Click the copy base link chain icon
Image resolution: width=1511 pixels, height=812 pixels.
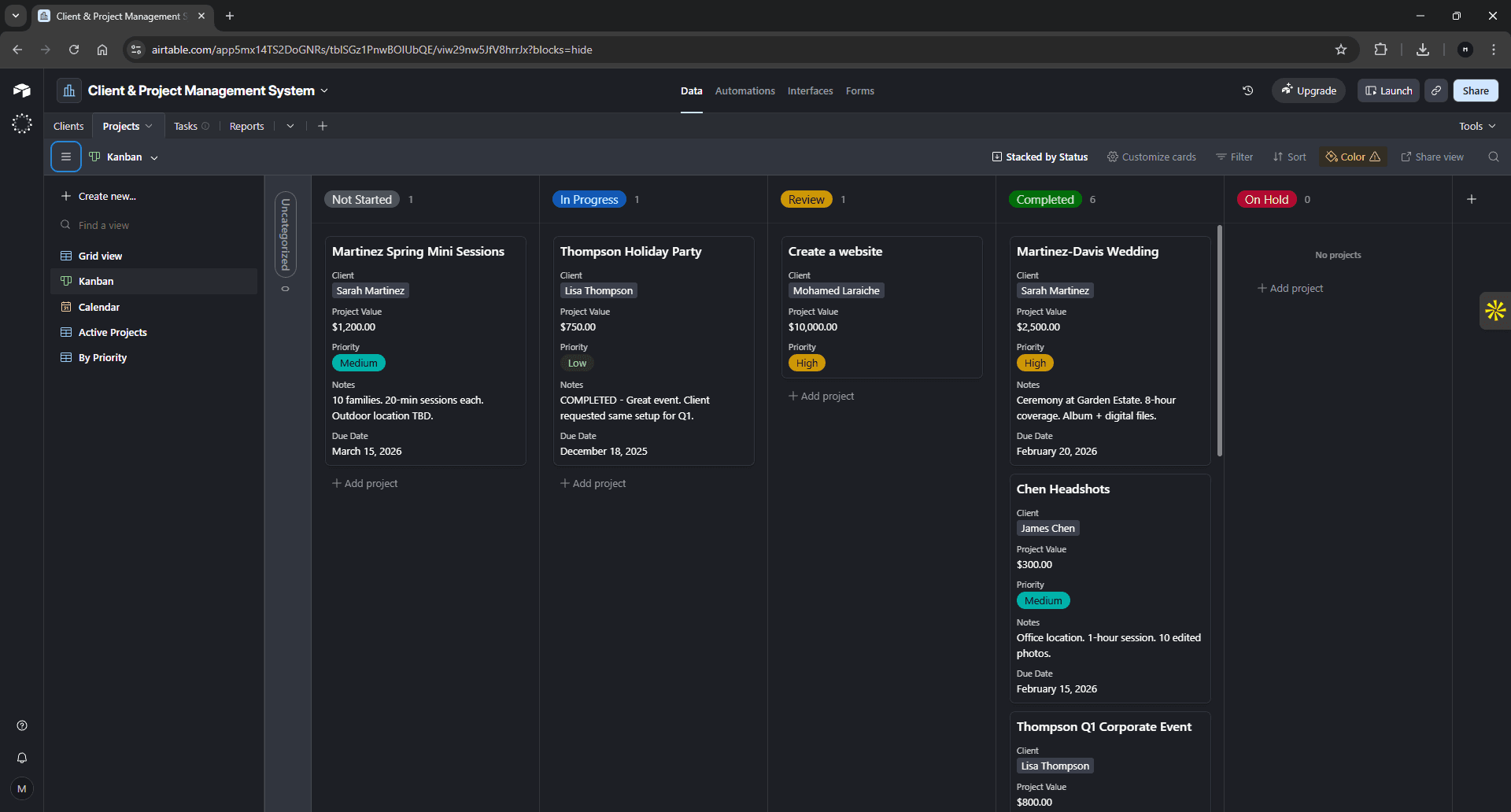tap(1436, 90)
